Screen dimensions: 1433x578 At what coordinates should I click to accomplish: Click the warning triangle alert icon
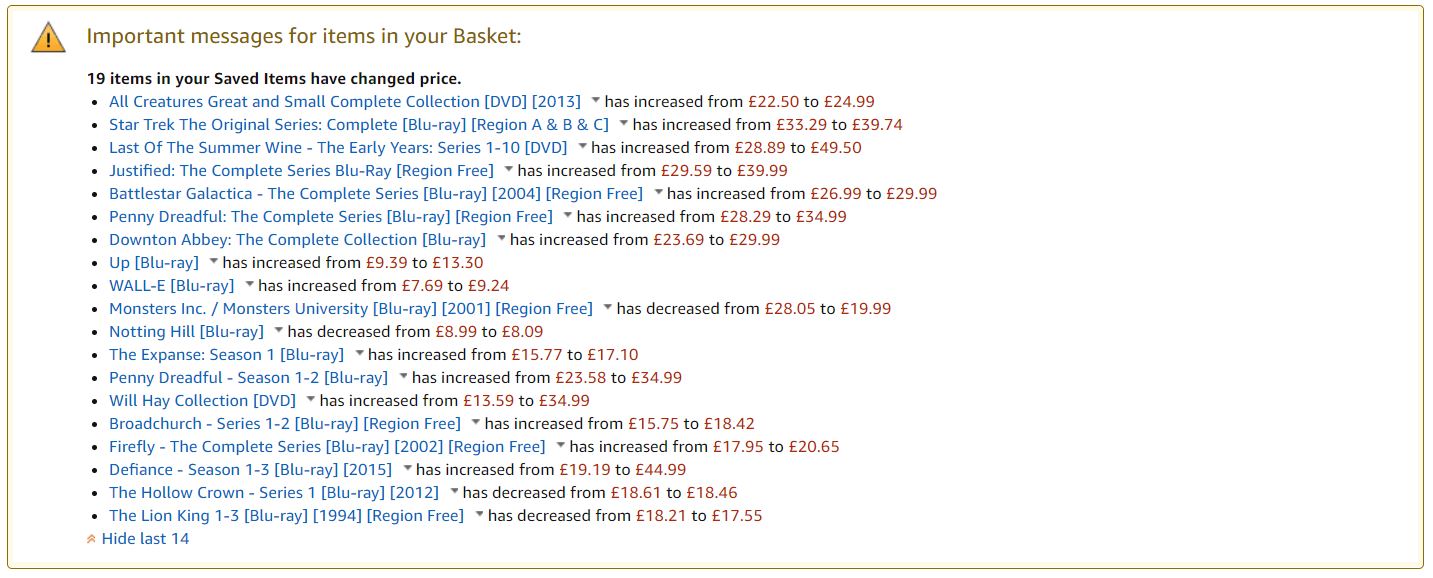(47, 38)
